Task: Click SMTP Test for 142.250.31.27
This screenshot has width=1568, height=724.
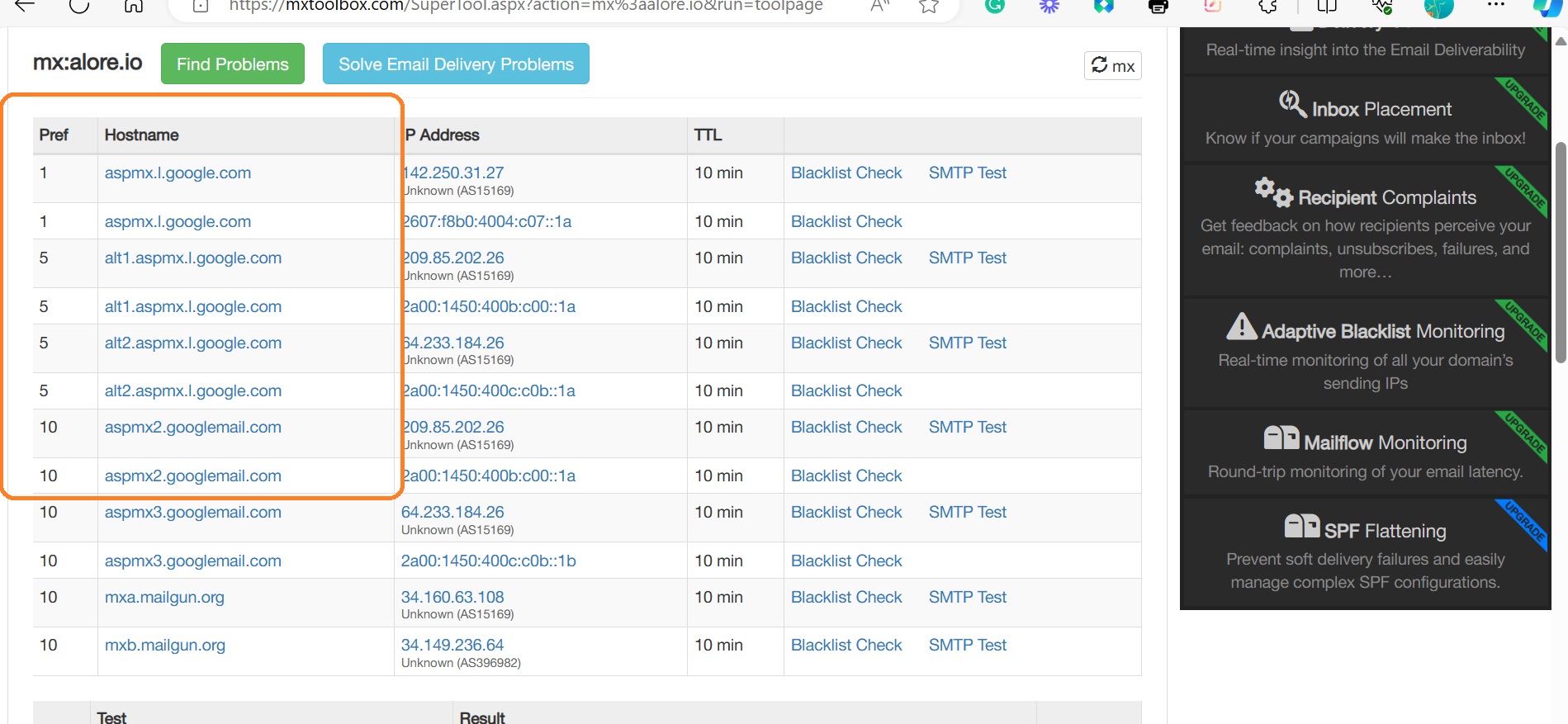Action: pos(968,173)
